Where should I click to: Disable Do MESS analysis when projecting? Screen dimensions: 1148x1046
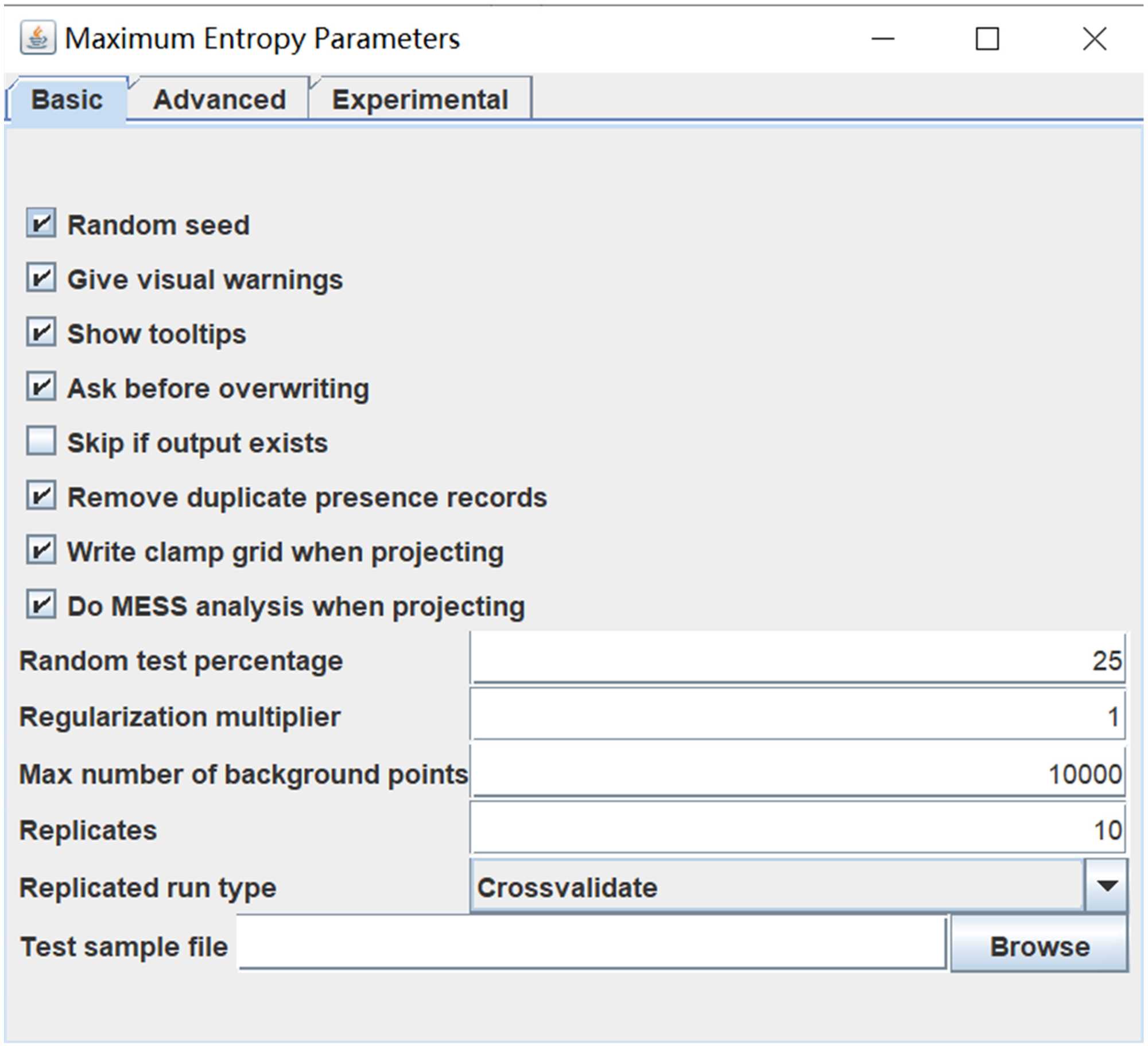[x=41, y=605]
